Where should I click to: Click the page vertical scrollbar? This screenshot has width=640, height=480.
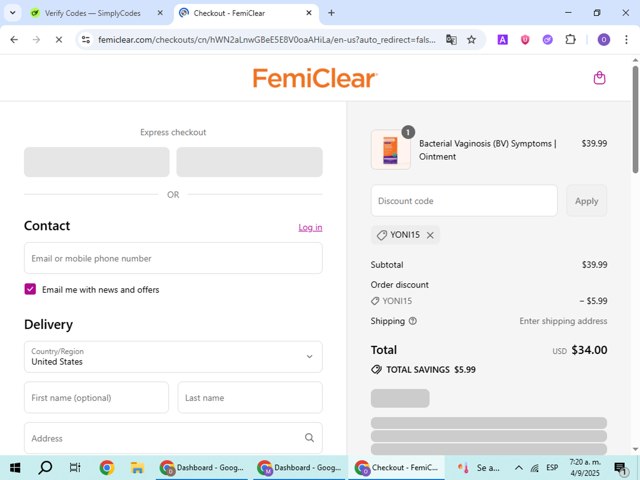635,119
